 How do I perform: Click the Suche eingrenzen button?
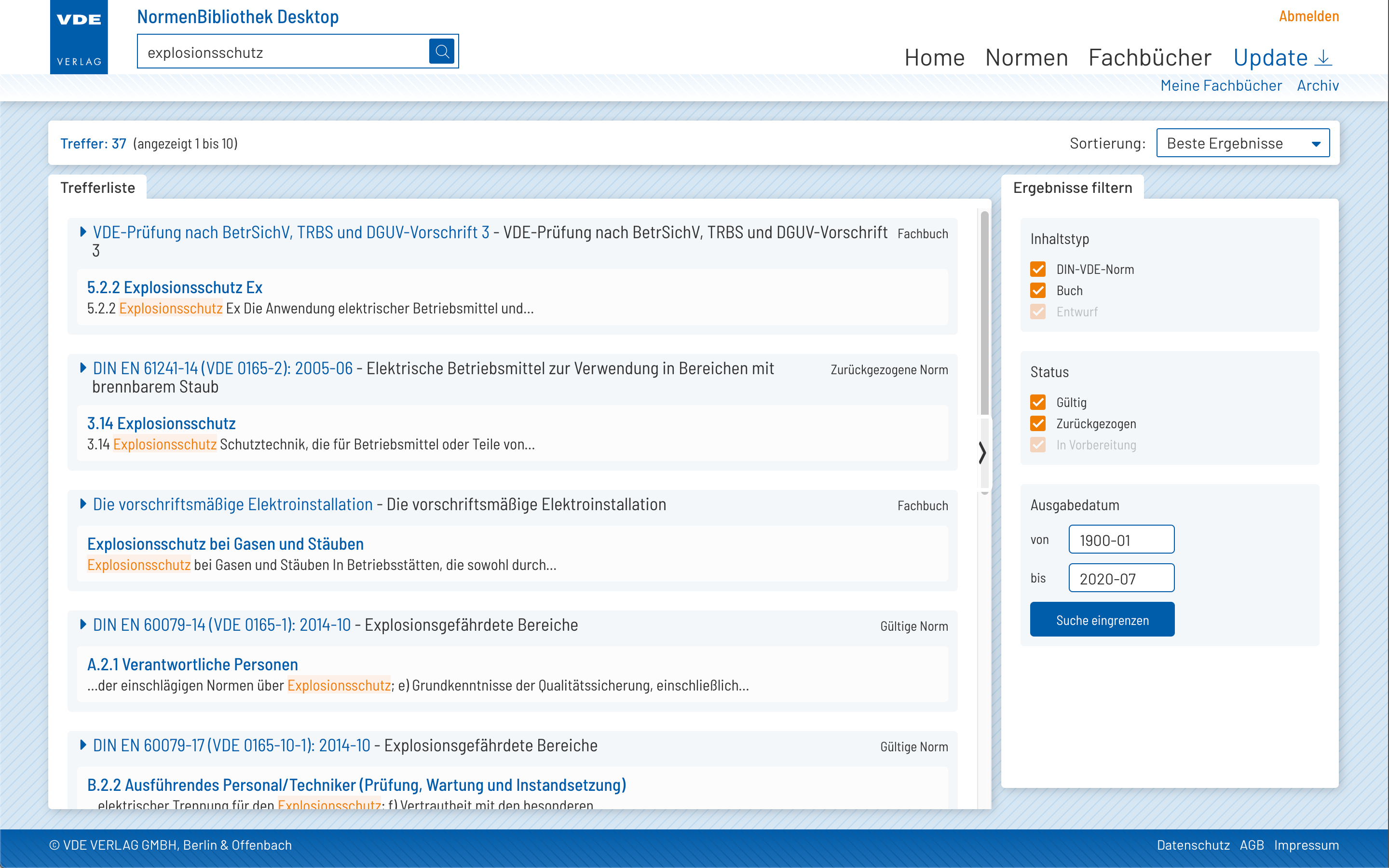tap(1102, 620)
